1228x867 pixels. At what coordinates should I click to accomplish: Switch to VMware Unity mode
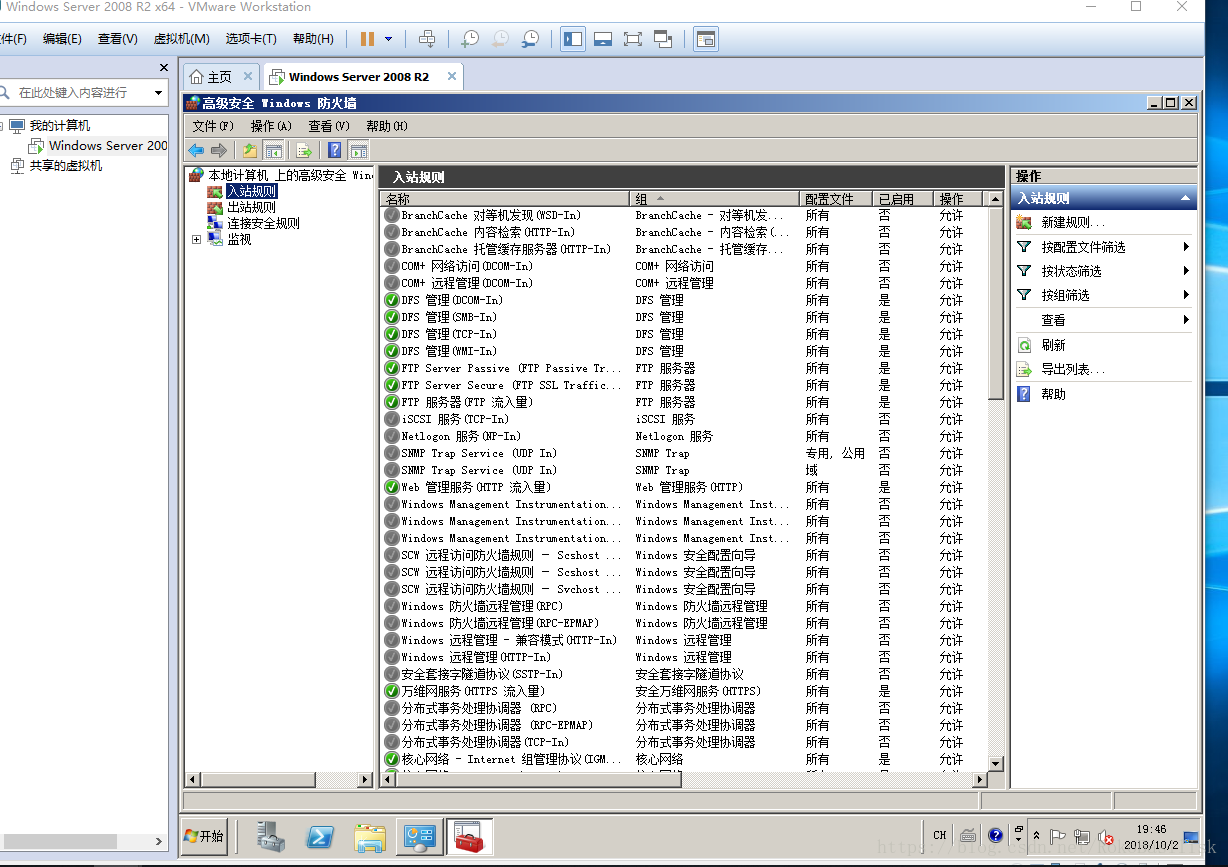pos(663,39)
